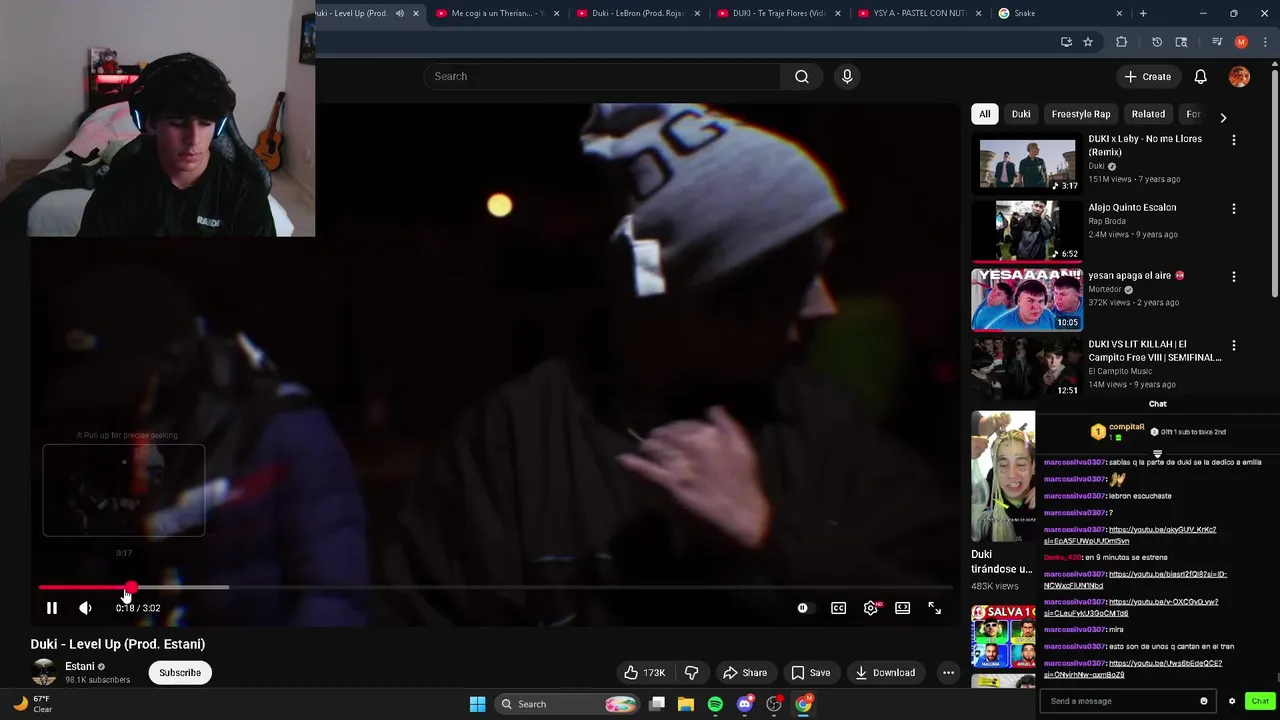Image resolution: width=1280 pixels, height=720 pixels.
Task: Click the tab search icon in Chrome toolbar
Action: [1181, 42]
